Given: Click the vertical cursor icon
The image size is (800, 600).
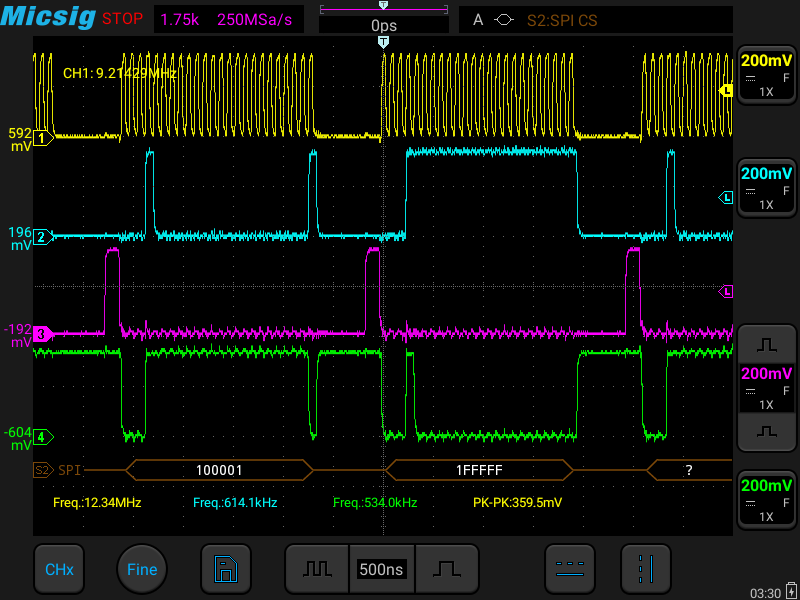Looking at the screenshot, I should pyautogui.click(x=646, y=569).
